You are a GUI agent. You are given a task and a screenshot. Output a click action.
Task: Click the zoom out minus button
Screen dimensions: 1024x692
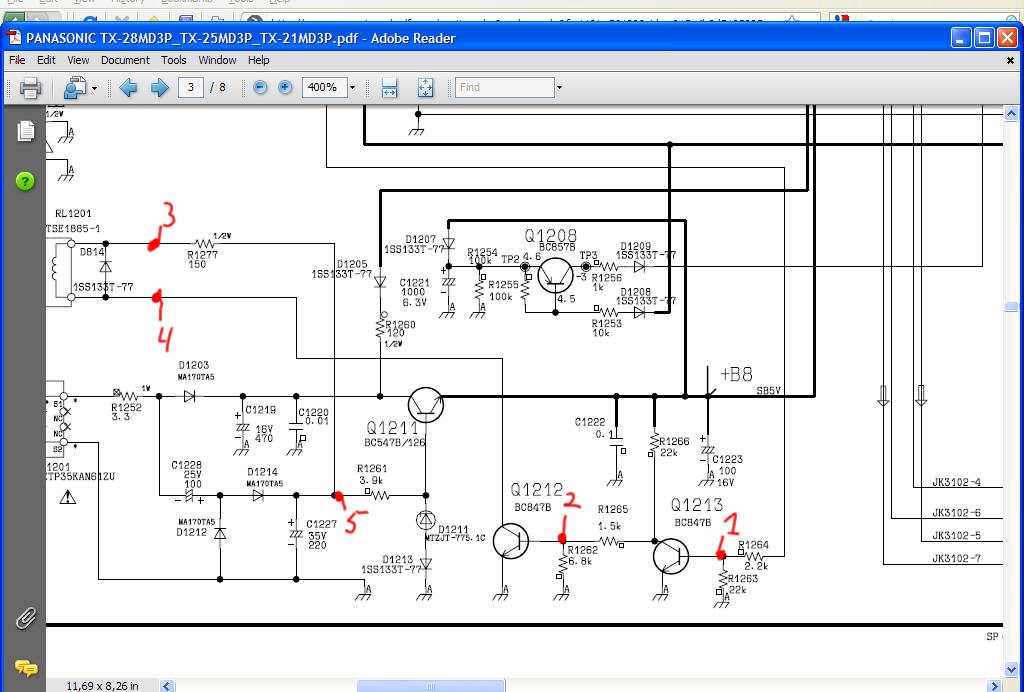tap(260, 88)
